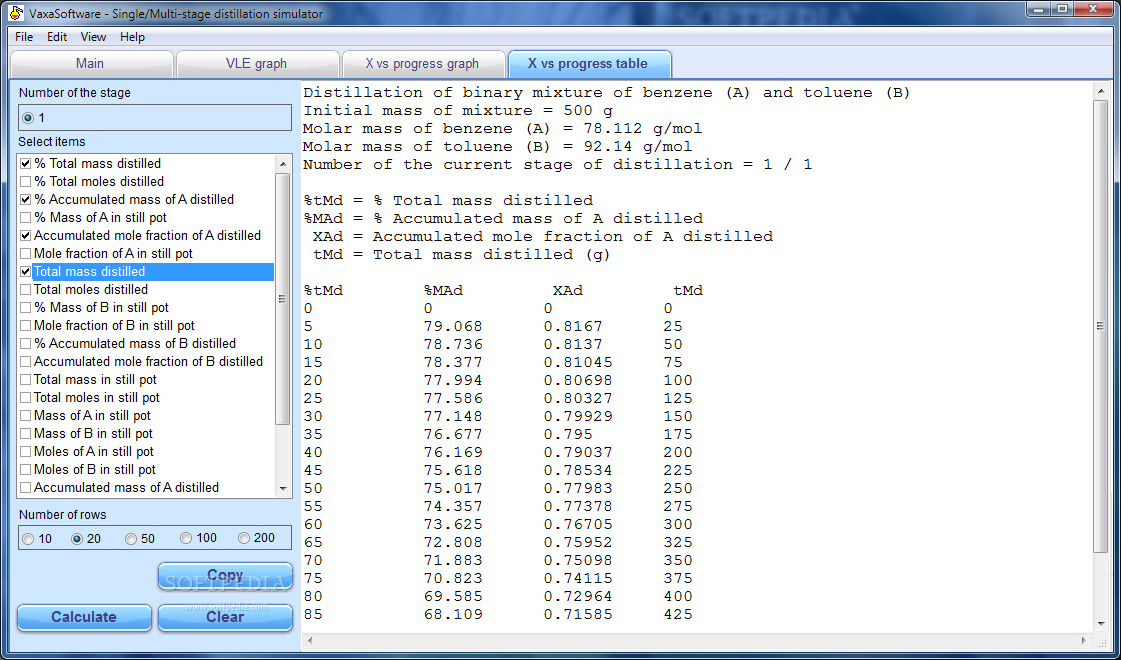Check Total moles in still pot

[26, 398]
